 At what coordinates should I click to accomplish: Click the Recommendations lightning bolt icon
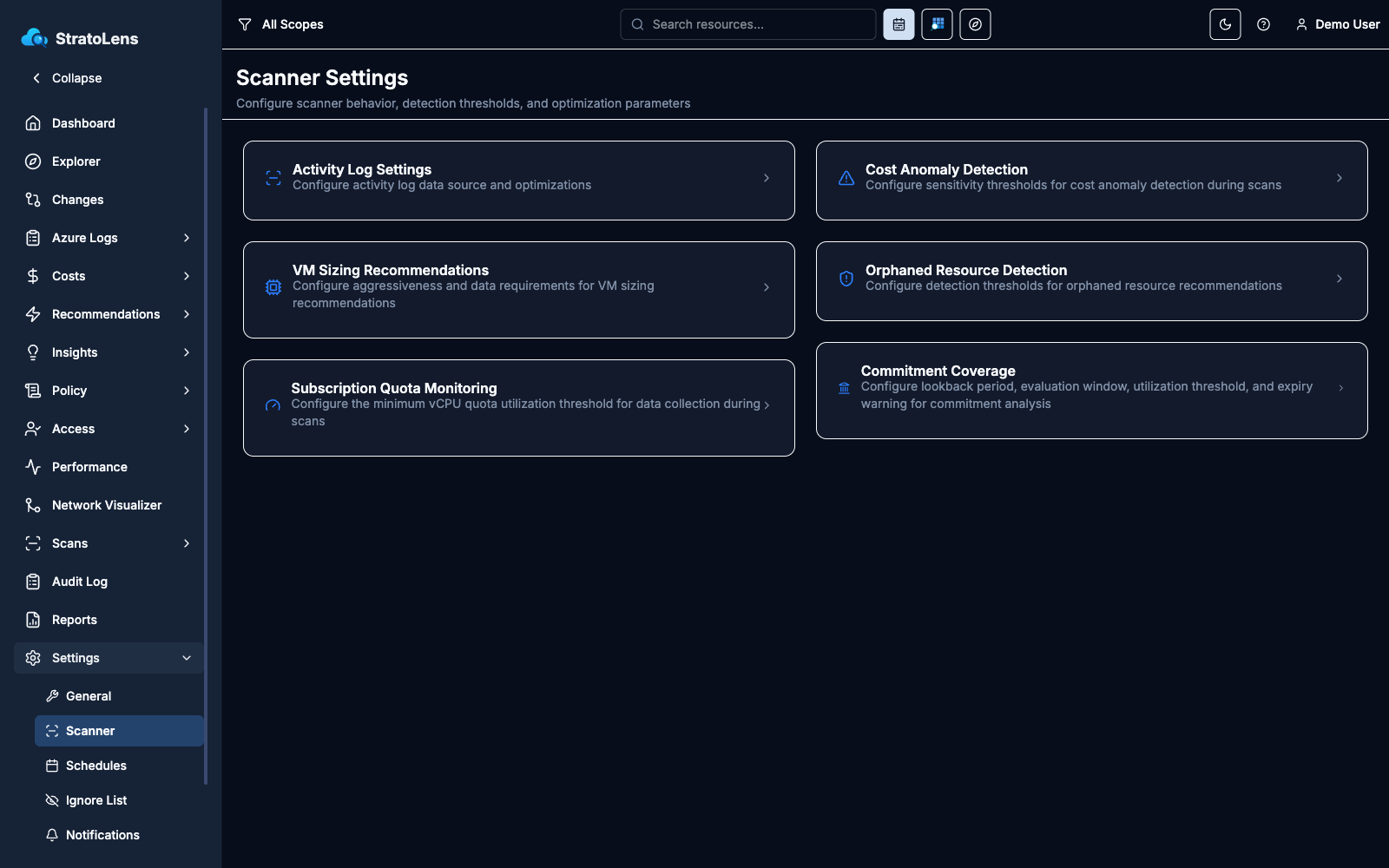[33, 314]
